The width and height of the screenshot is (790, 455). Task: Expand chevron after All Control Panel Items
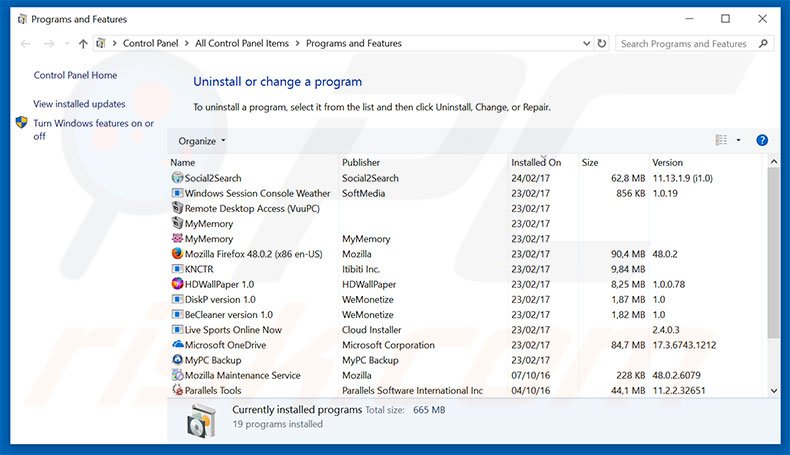coord(297,43)
